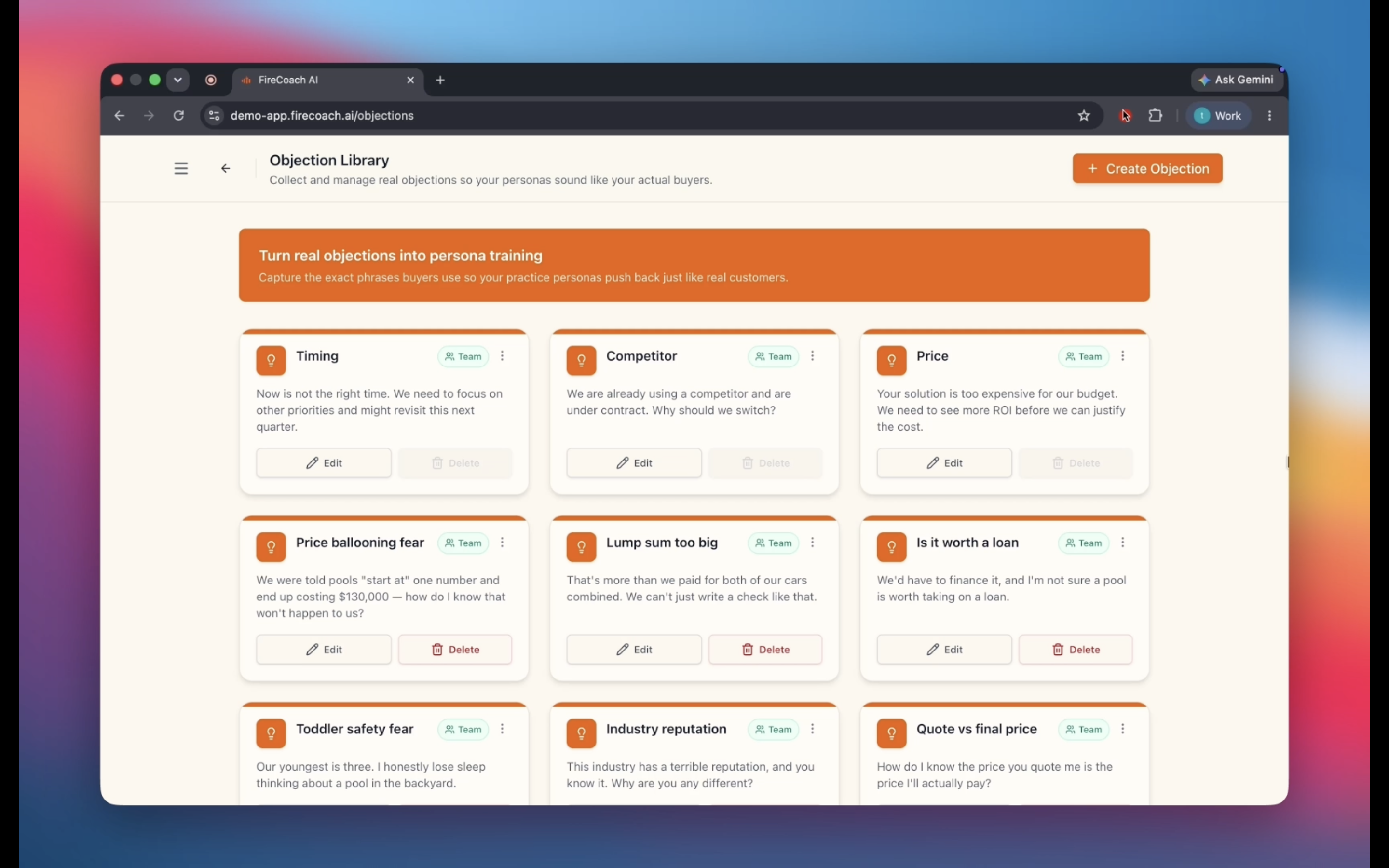Edit the Timing objection
Screen dimensions: 1389x868
pos(324,463)
